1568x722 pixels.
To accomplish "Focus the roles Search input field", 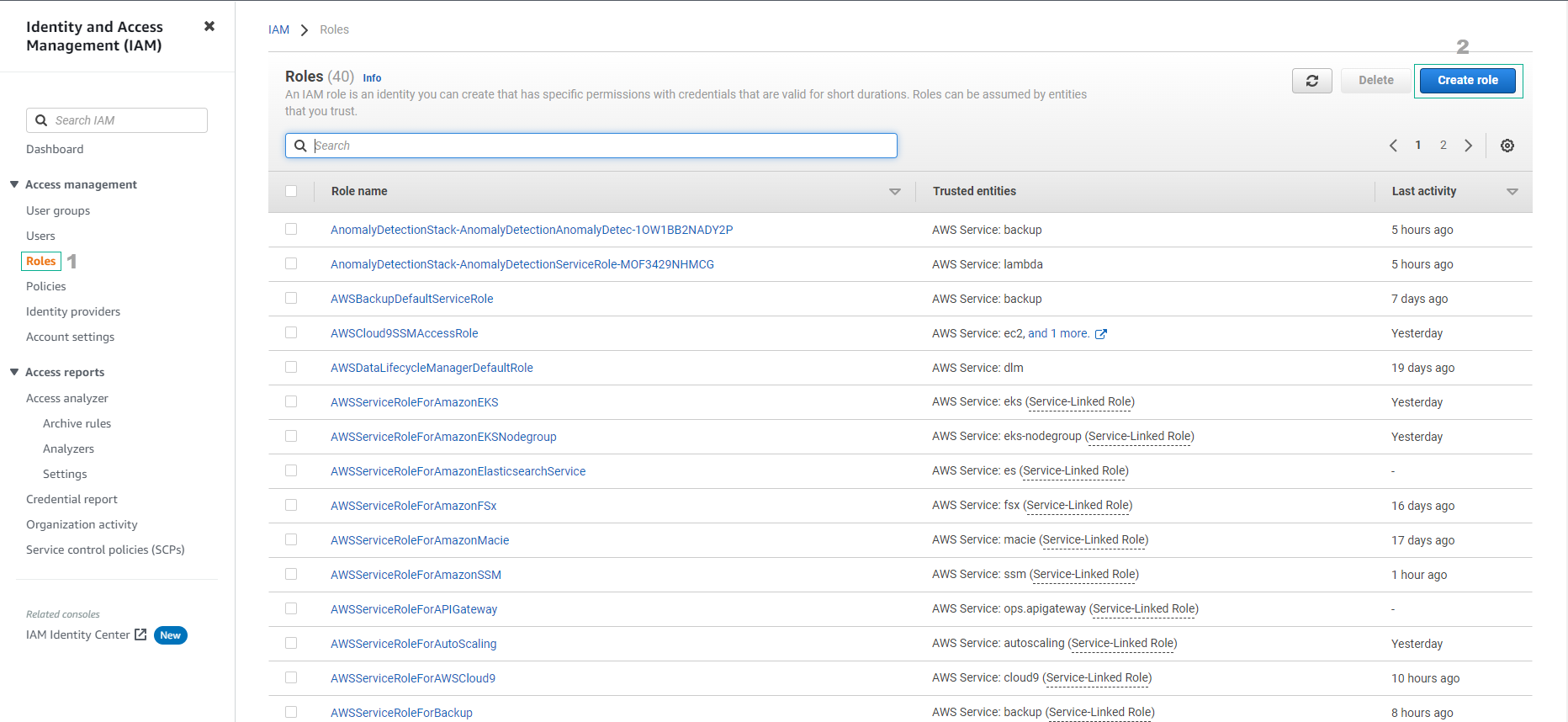I will [591, 146].
